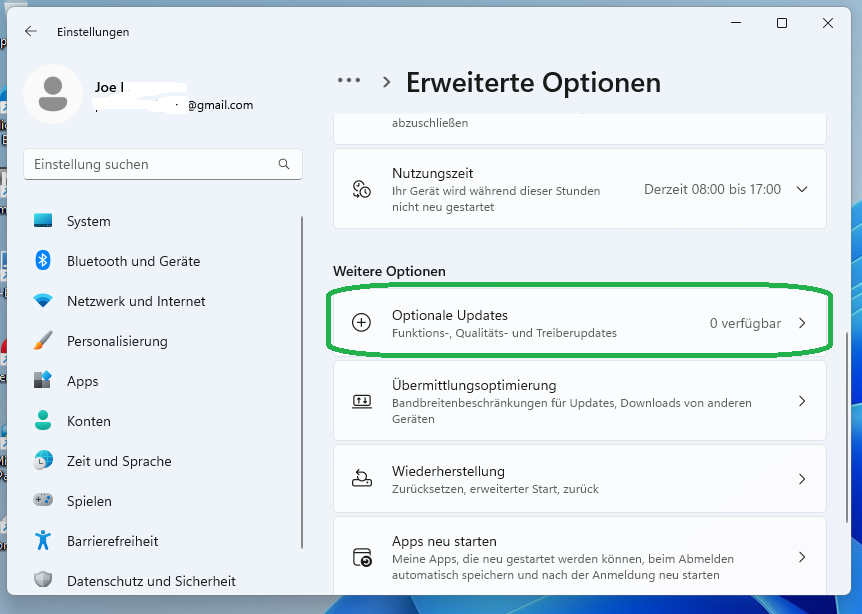Click the Personalisierung paintbrush icon

coord(43,341)
